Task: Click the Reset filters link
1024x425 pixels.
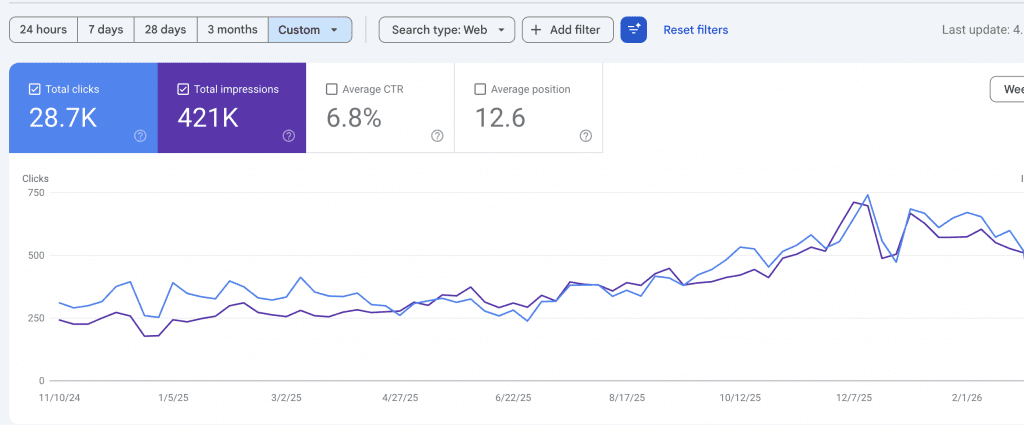Action: point(695,30)
